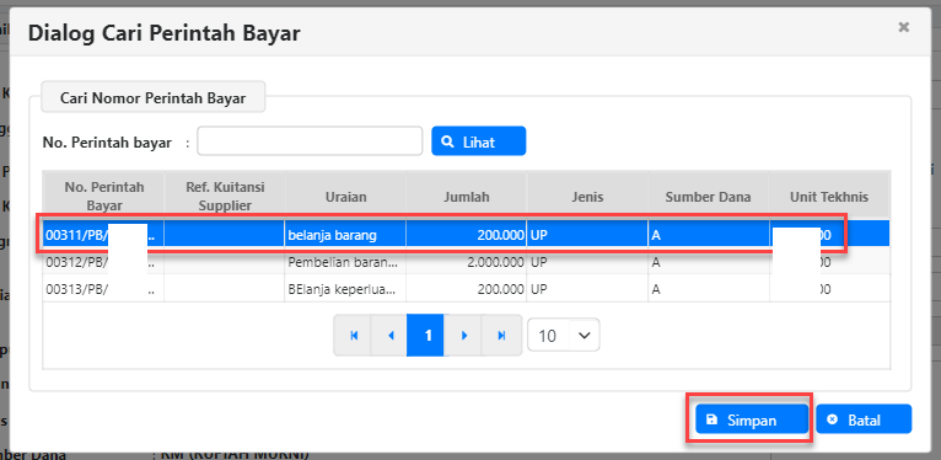This screenshot has height=460, width=941.
Task: Type in the No. Perintah bayar field
Action: (309, 142)
